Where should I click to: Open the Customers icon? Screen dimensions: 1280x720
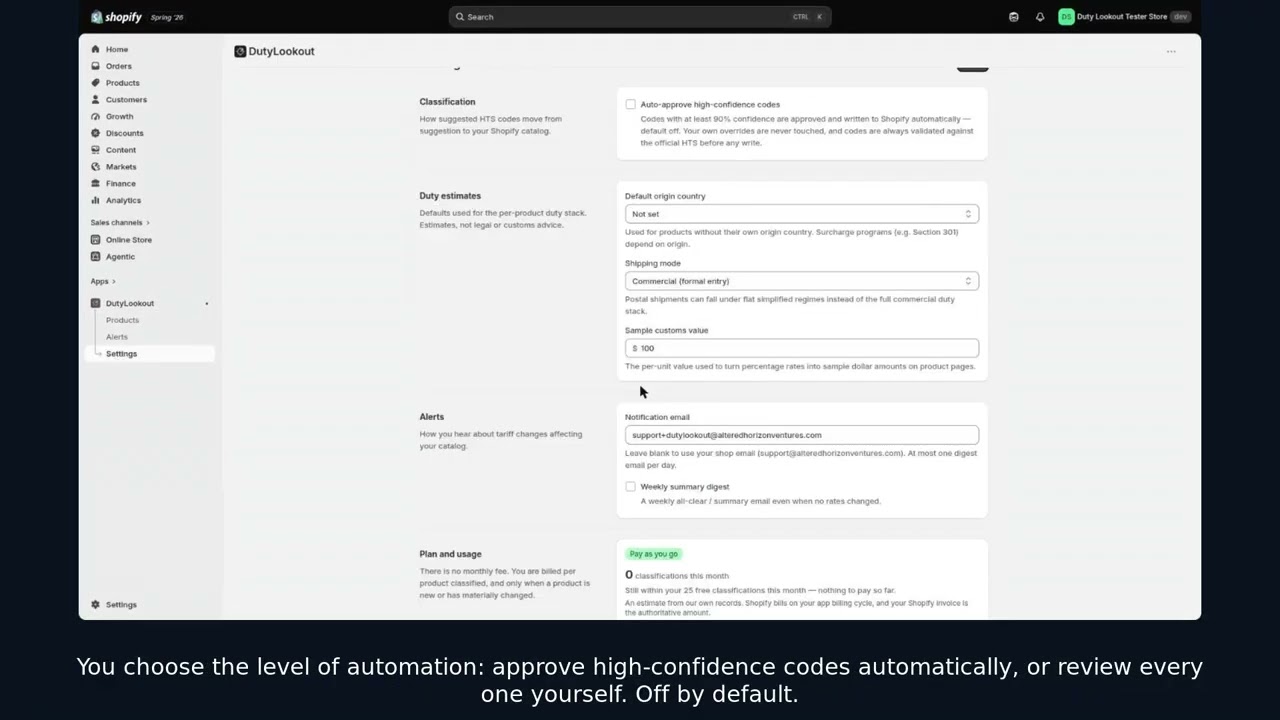click(96, 100)
